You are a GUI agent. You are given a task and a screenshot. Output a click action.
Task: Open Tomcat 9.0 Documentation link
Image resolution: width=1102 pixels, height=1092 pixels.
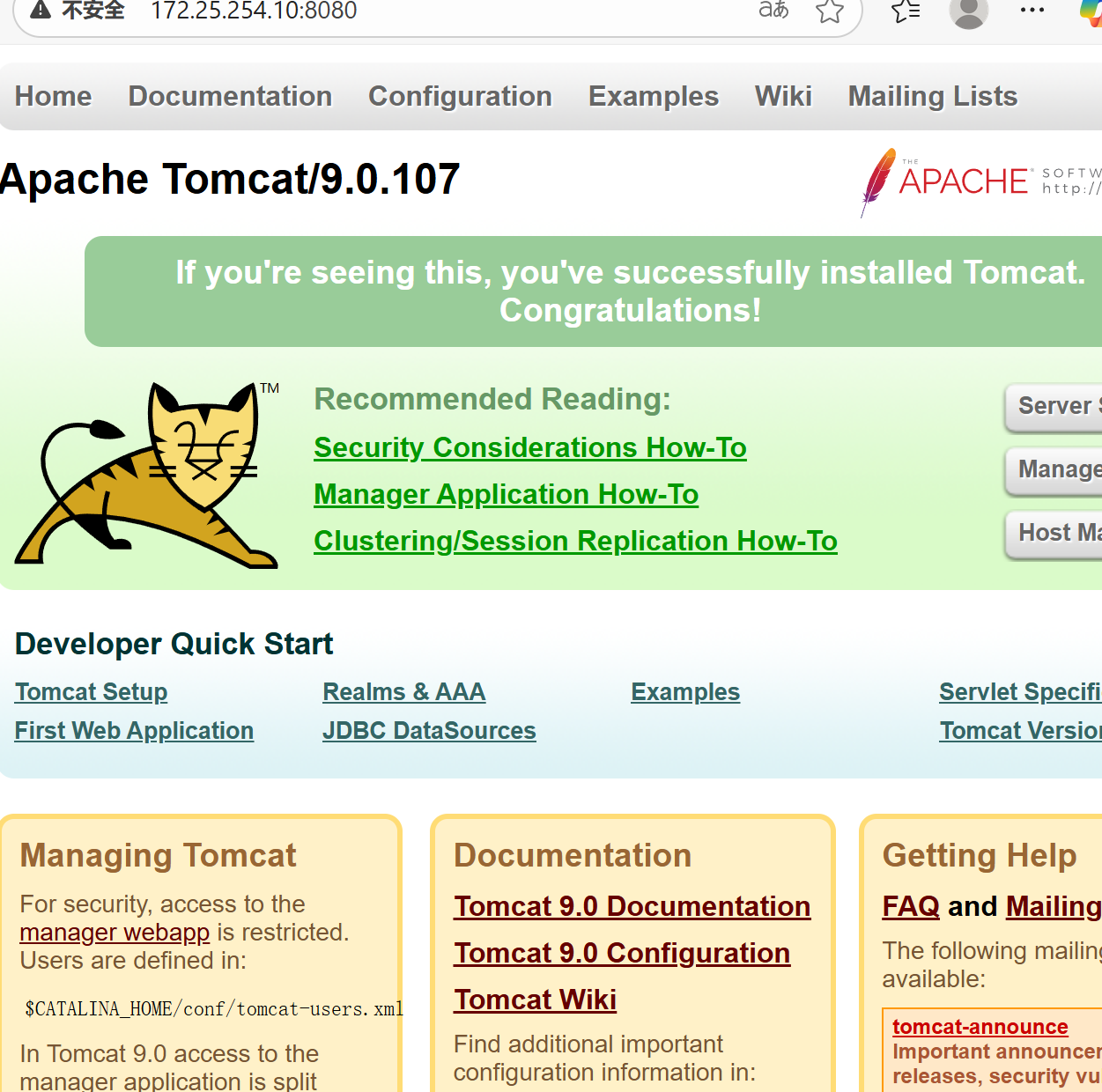(x=632, y=906)
